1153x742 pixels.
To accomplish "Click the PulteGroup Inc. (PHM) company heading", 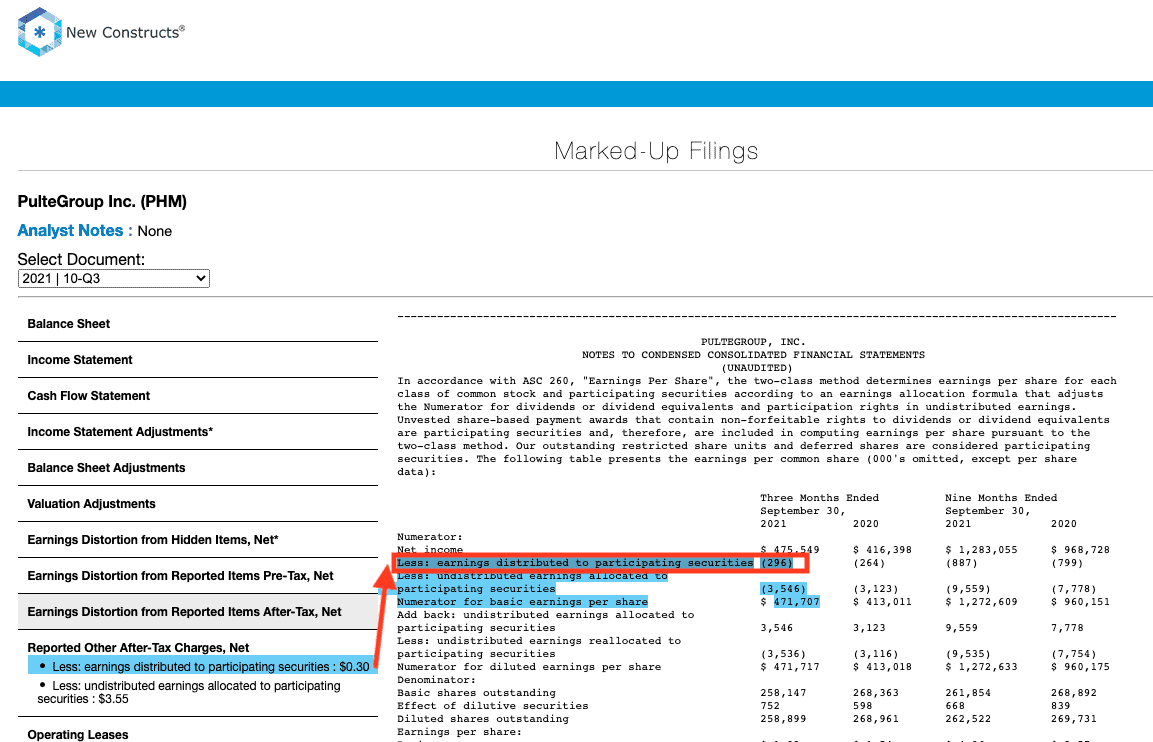I will click(x=102, y=201).
